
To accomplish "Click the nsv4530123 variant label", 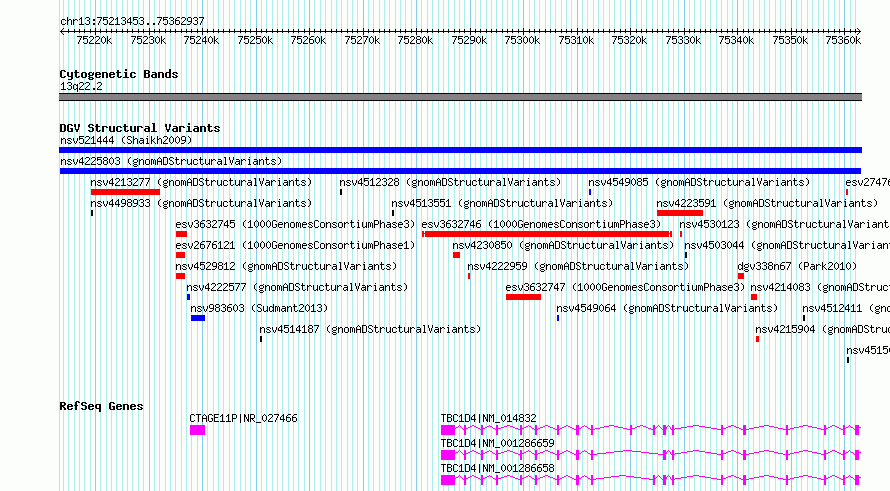I will (784, 224).
